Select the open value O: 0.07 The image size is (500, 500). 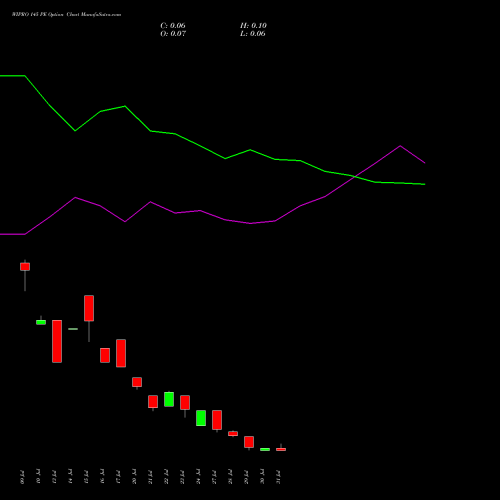pos(173,34)
